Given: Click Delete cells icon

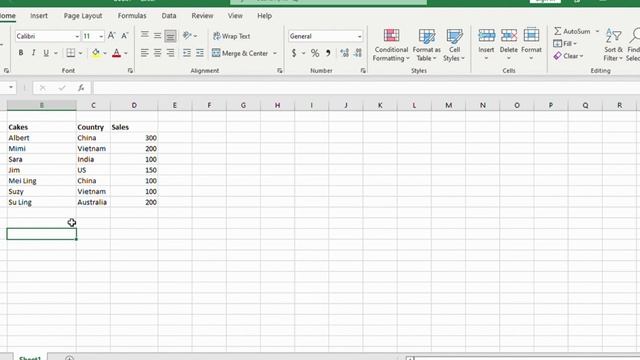Looking at the screenshot, I should point(509,36).
